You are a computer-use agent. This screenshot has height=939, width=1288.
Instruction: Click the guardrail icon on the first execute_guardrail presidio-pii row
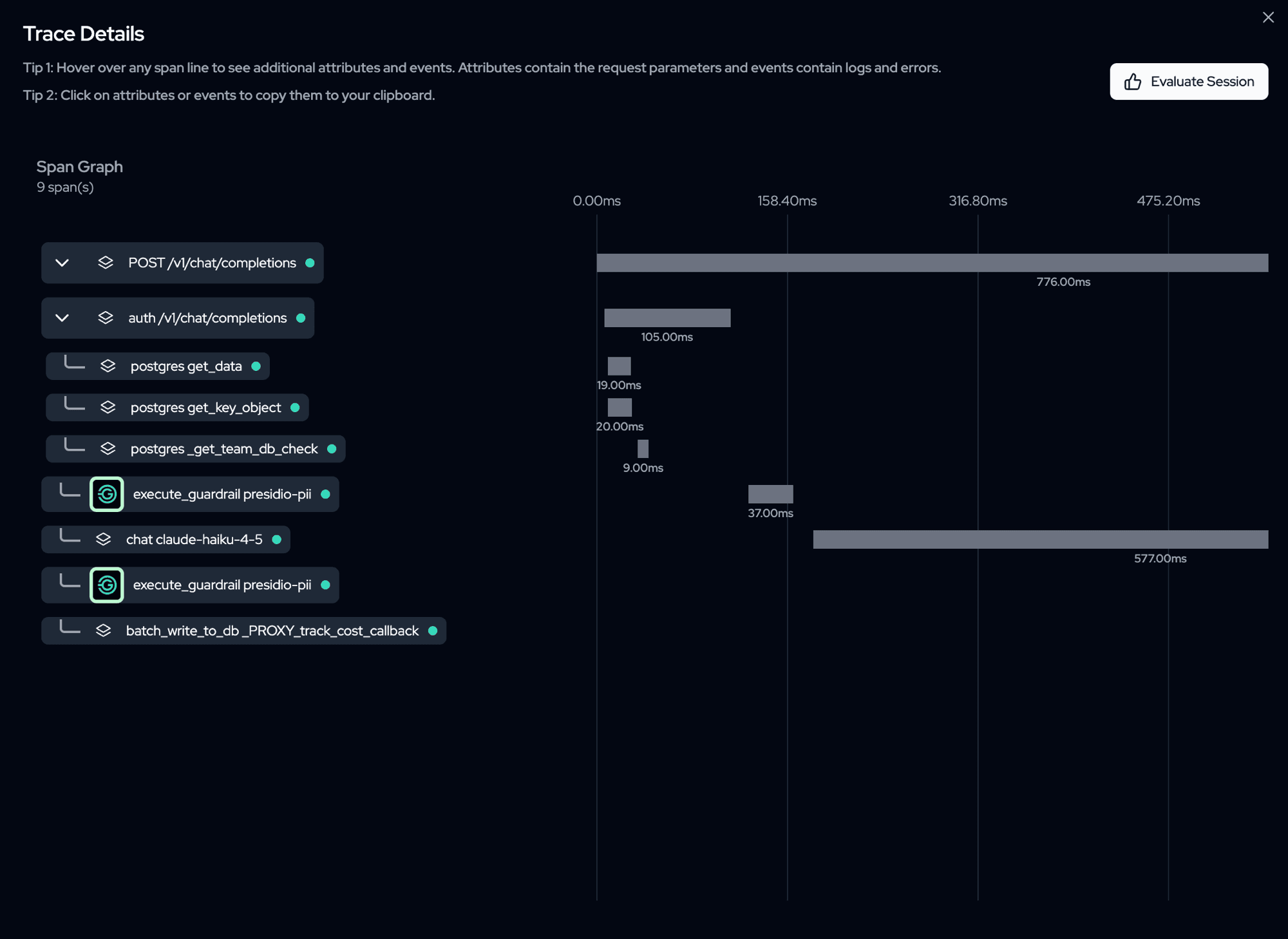tap(107, 494)
